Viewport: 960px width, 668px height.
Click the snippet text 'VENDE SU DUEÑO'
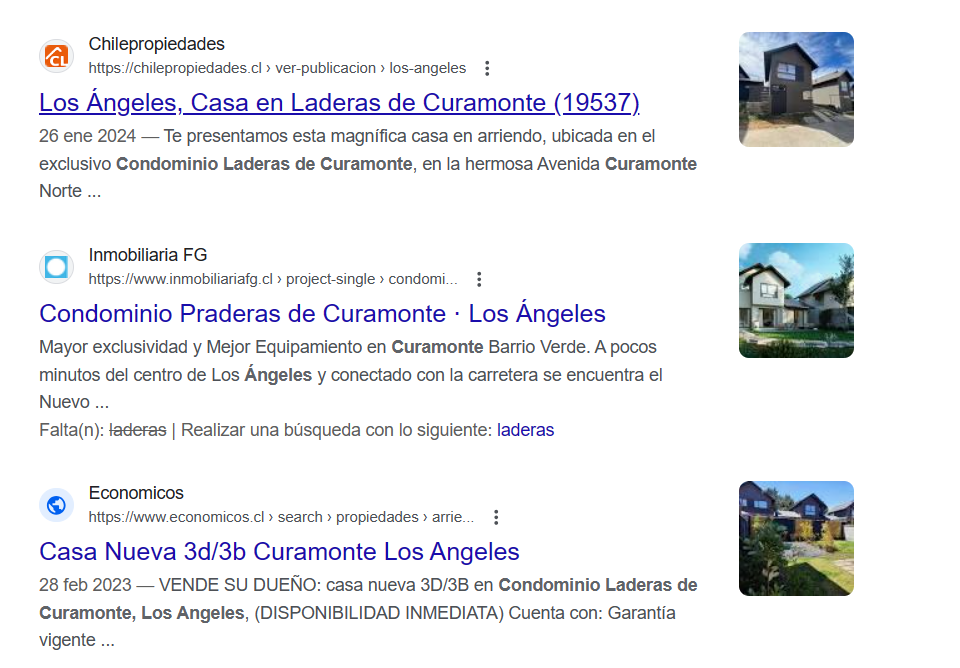coord(238,585)
